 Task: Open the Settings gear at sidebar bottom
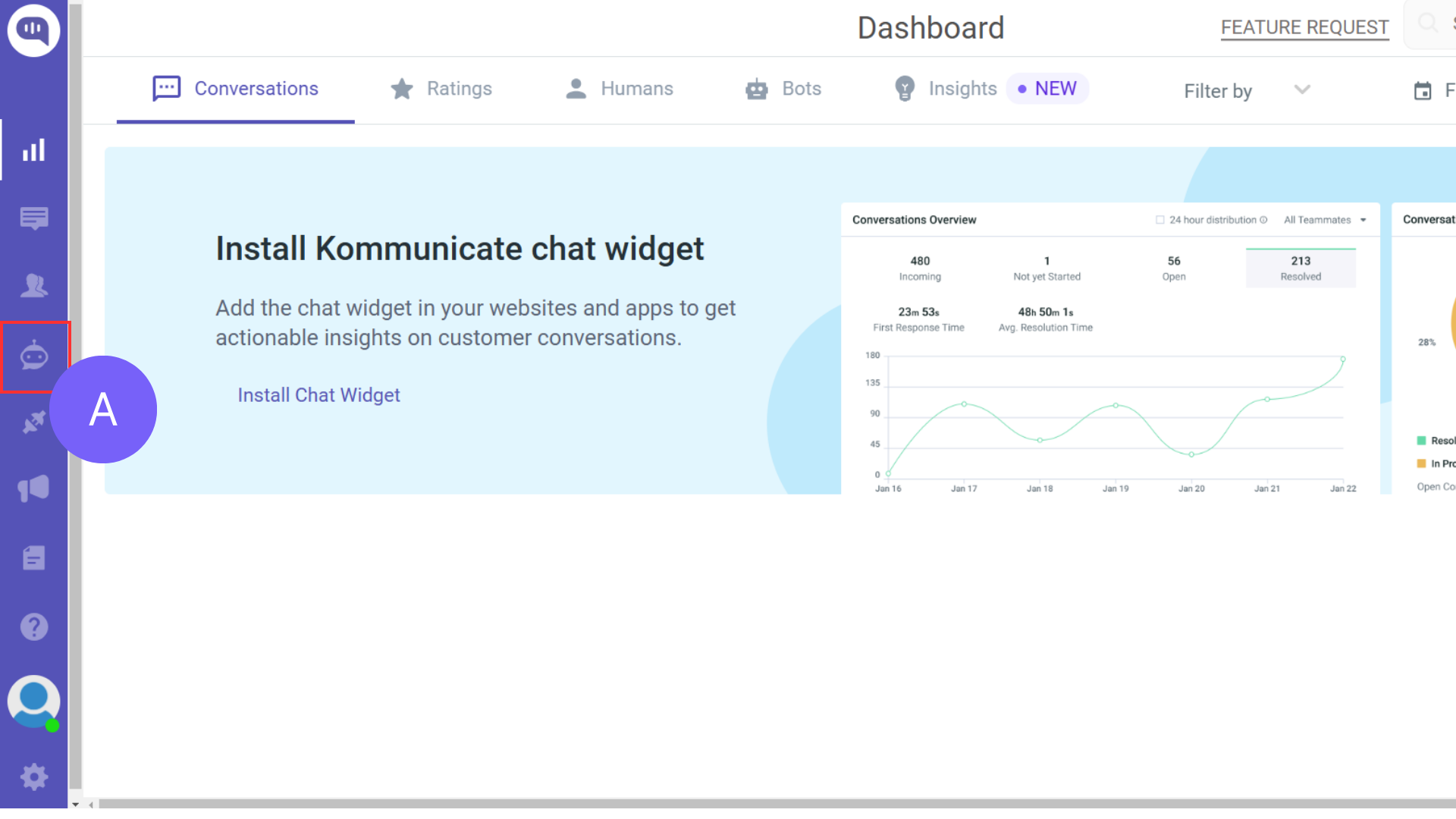tap(33, 777)
